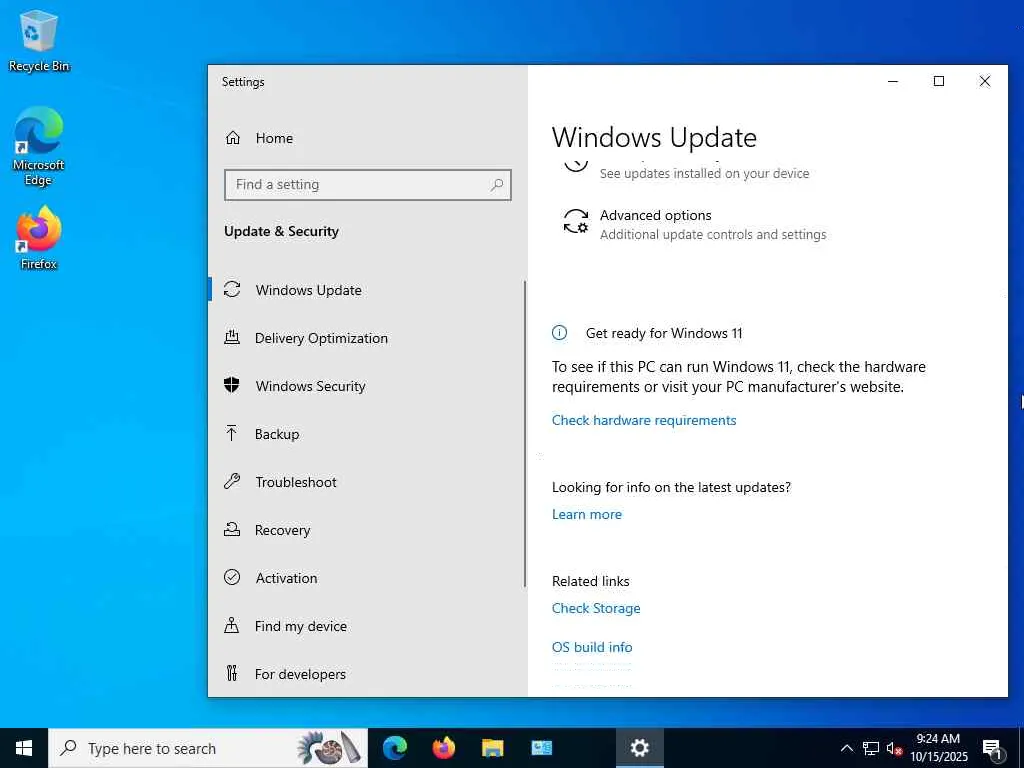This screenshot has width=1024, height=768.
Task: Select the Microsoft Edge desktop shortcut
Action: pos(39,147)
